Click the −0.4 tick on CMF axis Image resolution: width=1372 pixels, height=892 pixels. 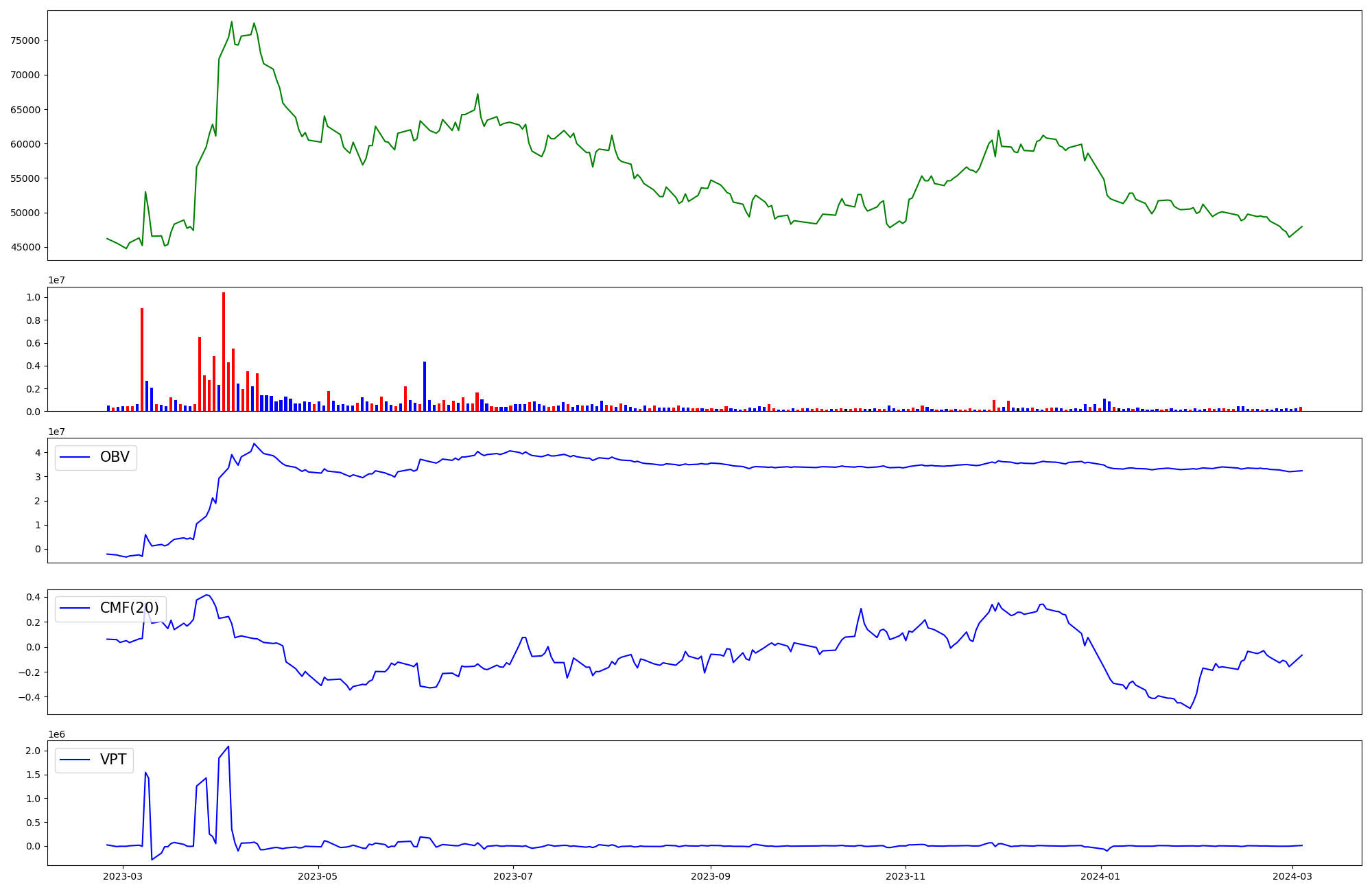pos(29,697)
